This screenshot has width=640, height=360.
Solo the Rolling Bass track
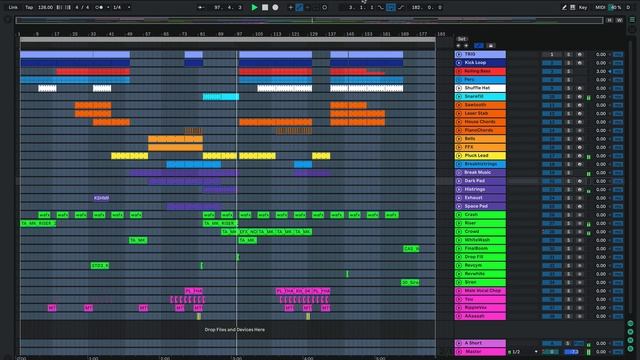tap(569, 71)
